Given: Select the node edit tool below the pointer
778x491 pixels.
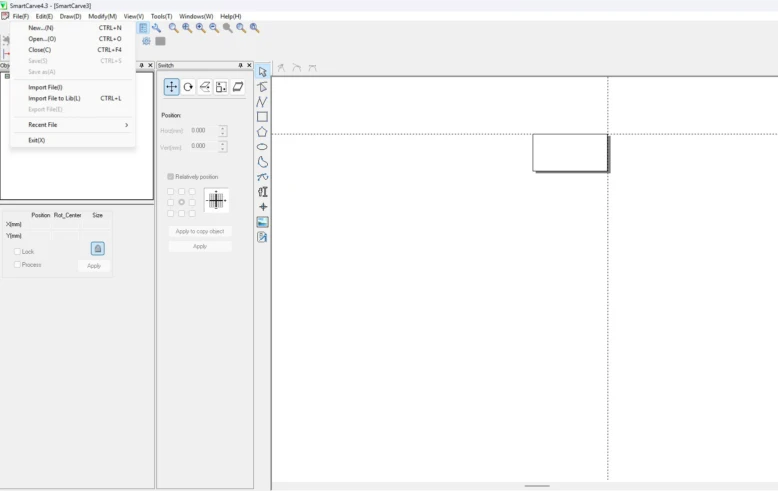Looking at the screenshot, I should tap(262, 87).
